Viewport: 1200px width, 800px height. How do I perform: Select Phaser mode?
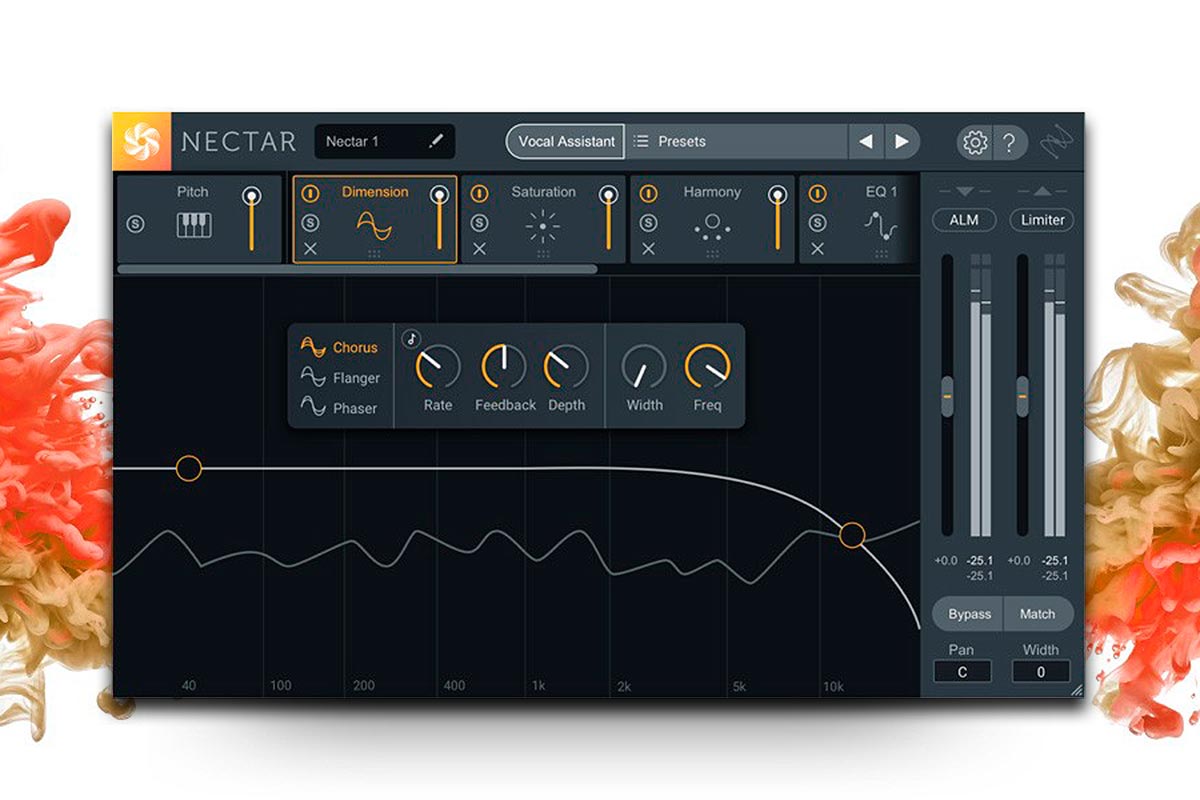click(340, 408)
